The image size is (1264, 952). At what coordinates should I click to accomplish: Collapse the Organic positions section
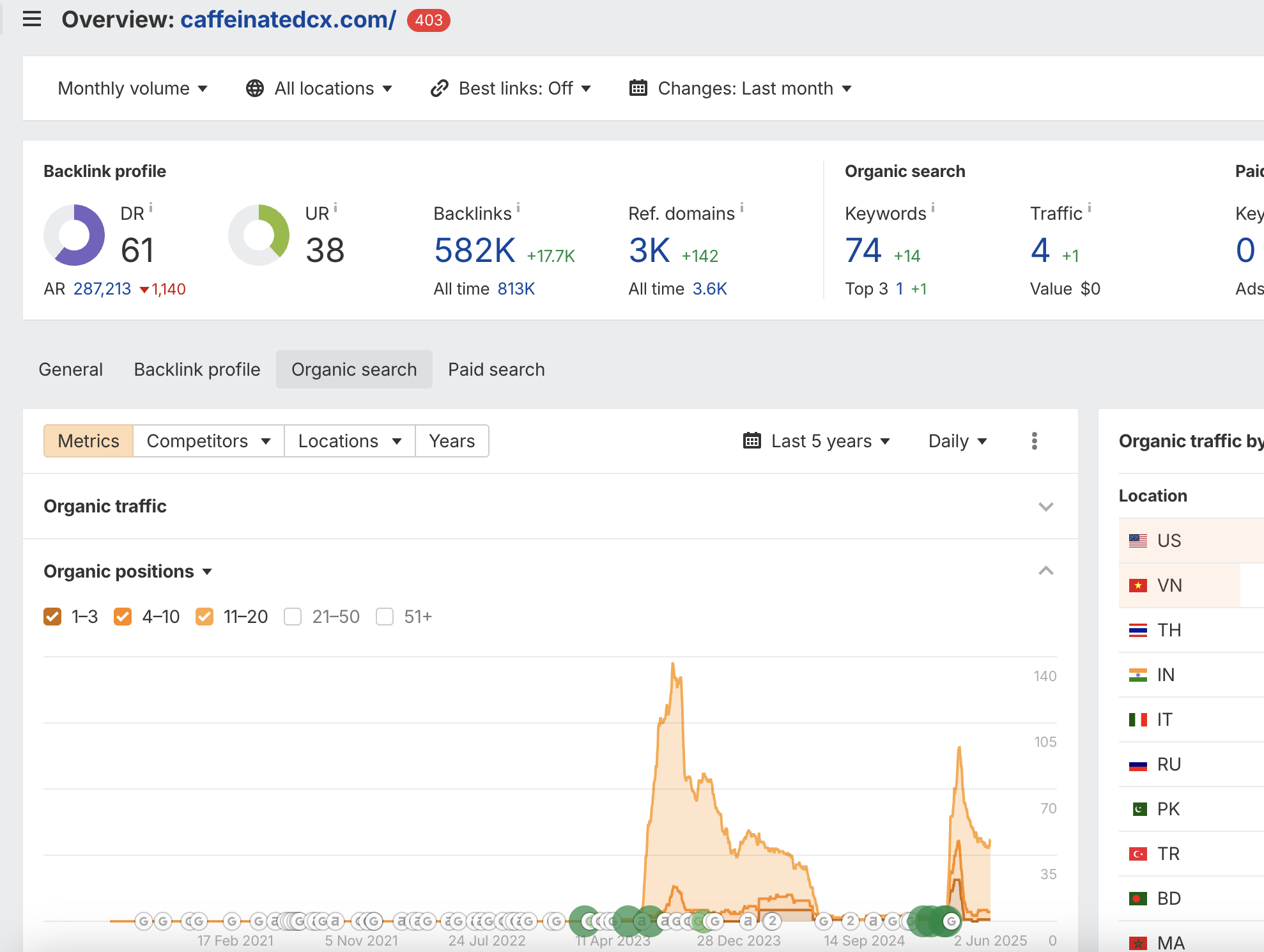(x=1045, y=571)
